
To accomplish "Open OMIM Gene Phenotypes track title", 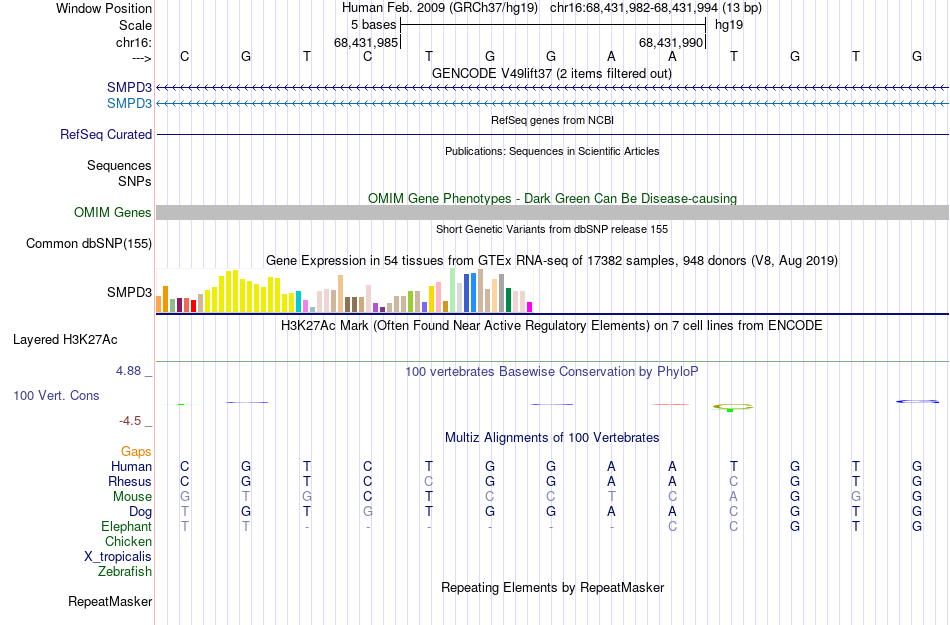I will 552,199.
